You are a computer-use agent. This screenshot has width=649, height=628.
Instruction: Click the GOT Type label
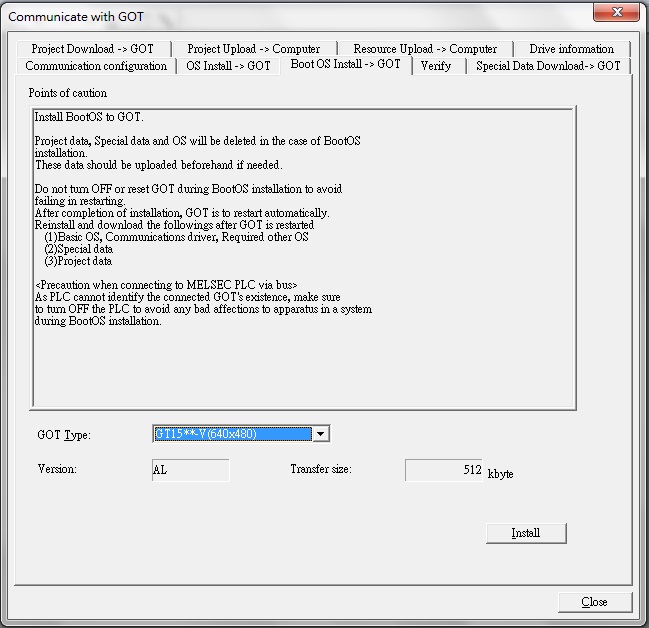[64, 435]
